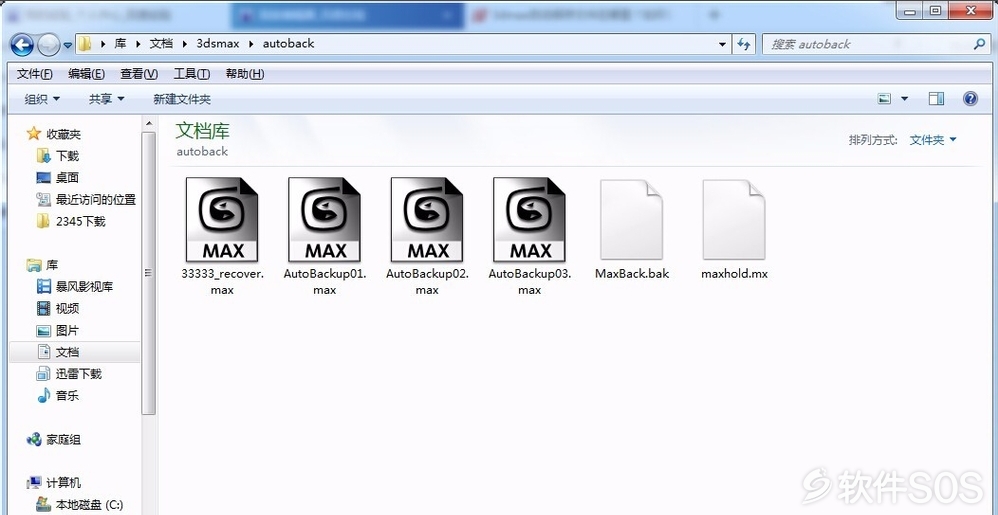Viewport: 998px width, 515px height.
Task: Click autoback in the address breadcrumb
Action: [288, 44]
